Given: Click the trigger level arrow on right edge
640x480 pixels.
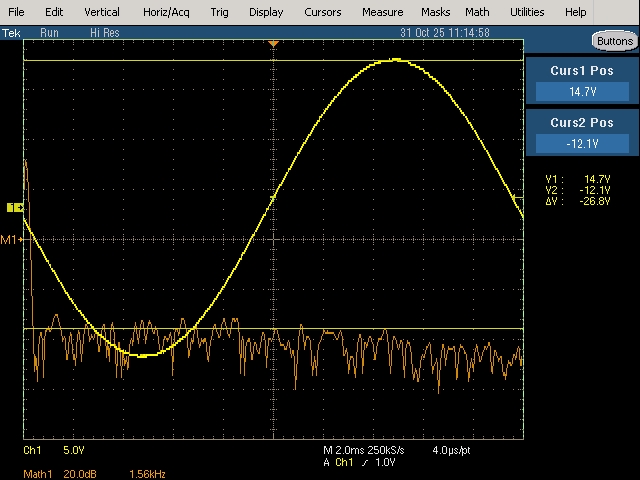Looking at the screenshot, I should coord(518,198).
